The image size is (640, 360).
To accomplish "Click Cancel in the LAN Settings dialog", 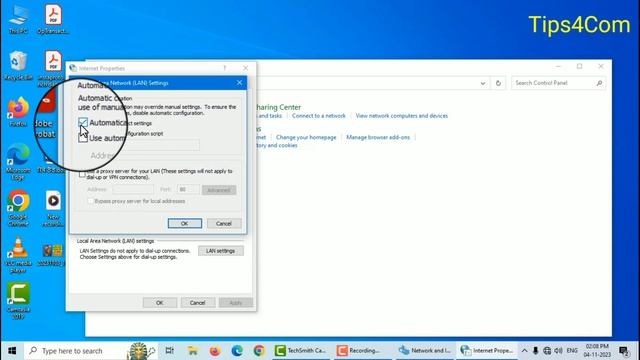I will (224, 224).
